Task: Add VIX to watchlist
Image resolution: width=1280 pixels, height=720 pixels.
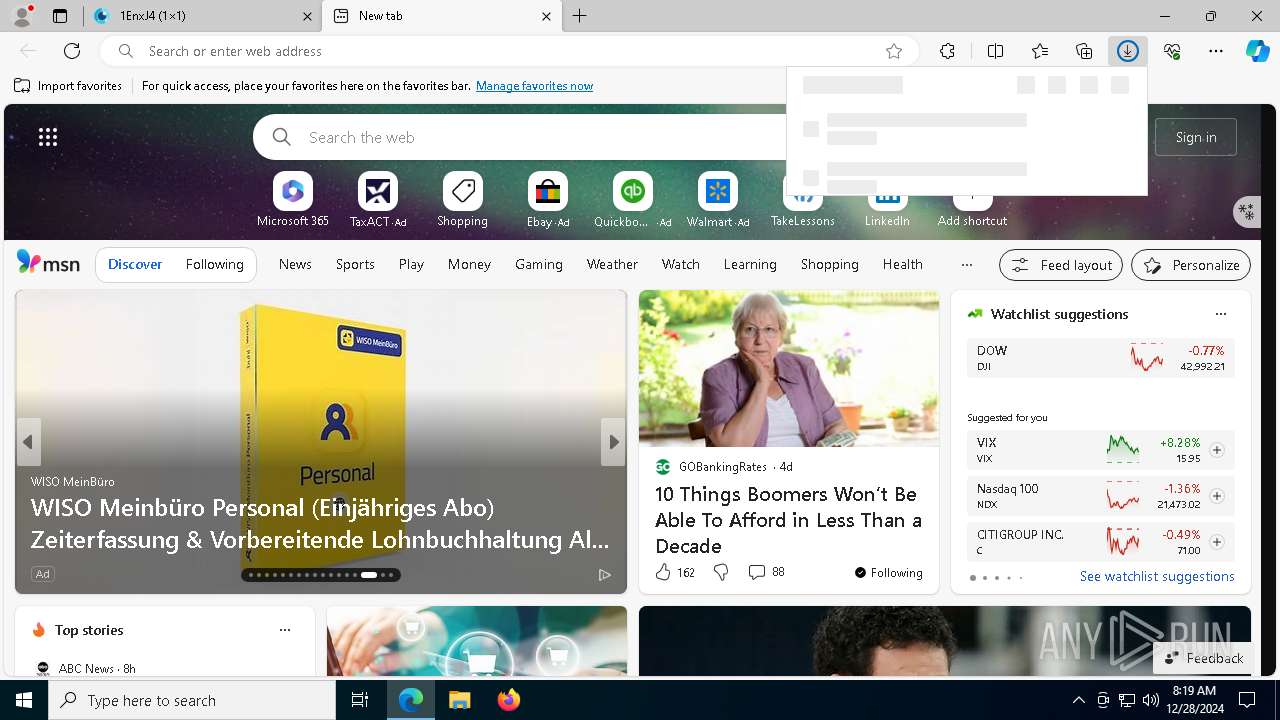Action: click(1217, 450)
